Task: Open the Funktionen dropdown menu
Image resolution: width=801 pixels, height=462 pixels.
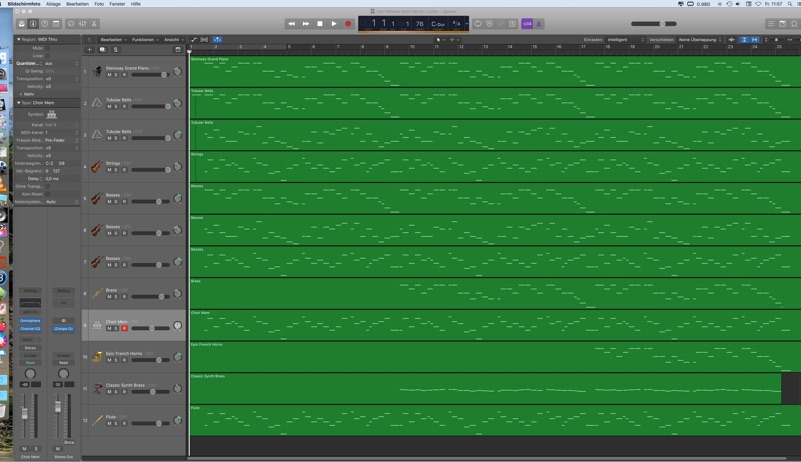Action: click(x=145, y=39)
